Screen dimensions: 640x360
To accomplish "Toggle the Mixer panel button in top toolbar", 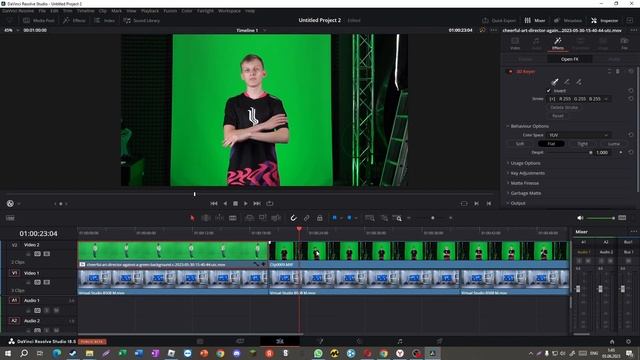I will click(x=535, y=20).
